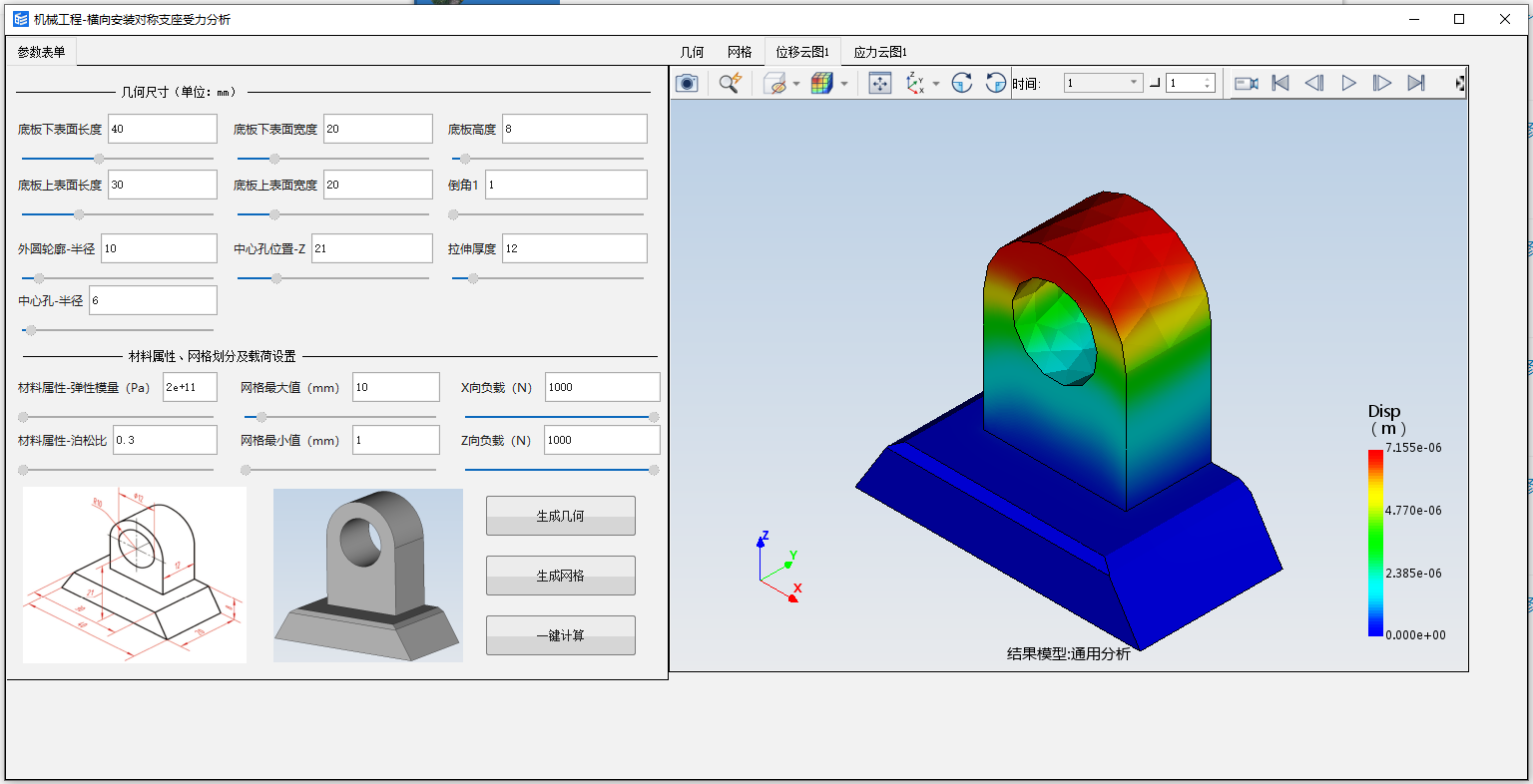Viewport: 1533px width, 784px height.
Task: Click the rotate clockwise view icon
Action: pyautogui.click(x=962, y=83)
